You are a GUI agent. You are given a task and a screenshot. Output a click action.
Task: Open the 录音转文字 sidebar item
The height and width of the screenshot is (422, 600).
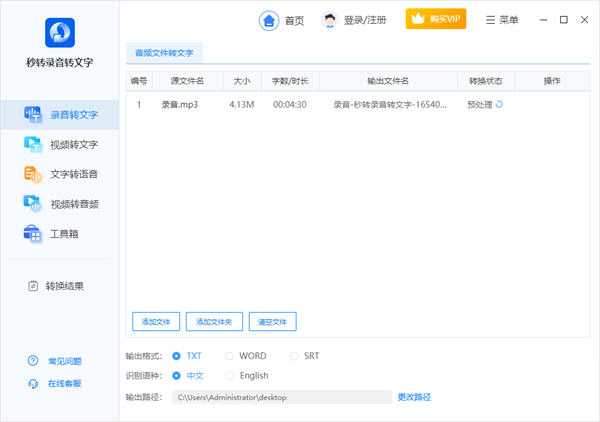(60, 114)
